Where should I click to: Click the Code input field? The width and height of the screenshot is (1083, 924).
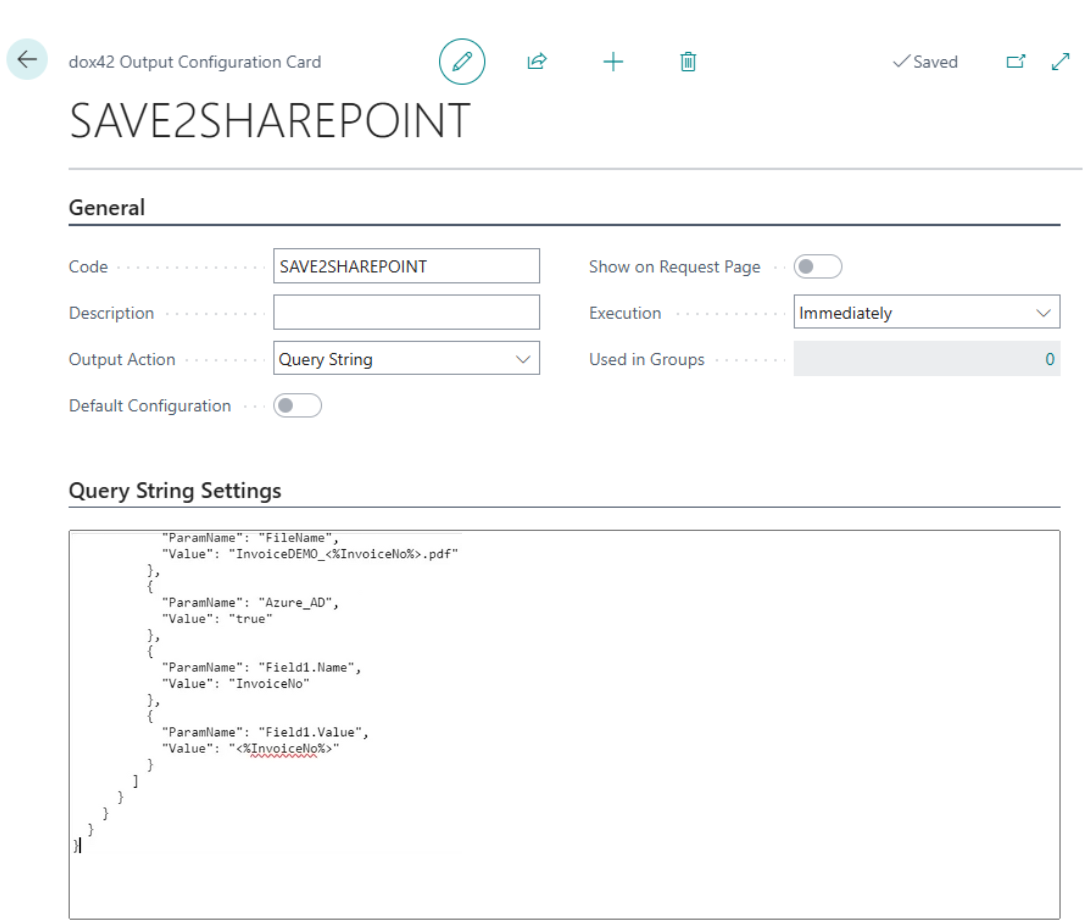[x=406, y=266]
